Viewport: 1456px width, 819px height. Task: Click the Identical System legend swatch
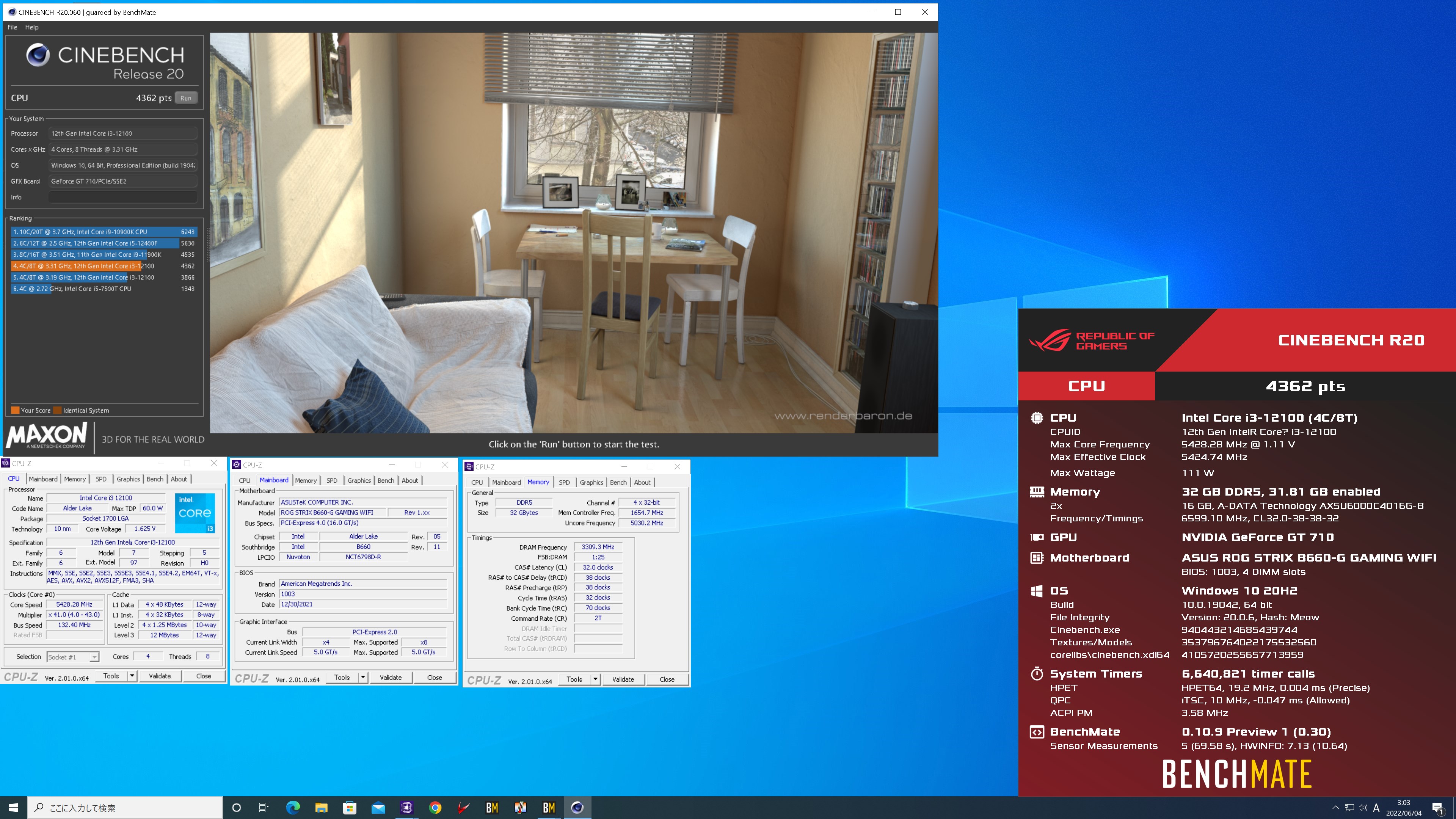(58, 410)
